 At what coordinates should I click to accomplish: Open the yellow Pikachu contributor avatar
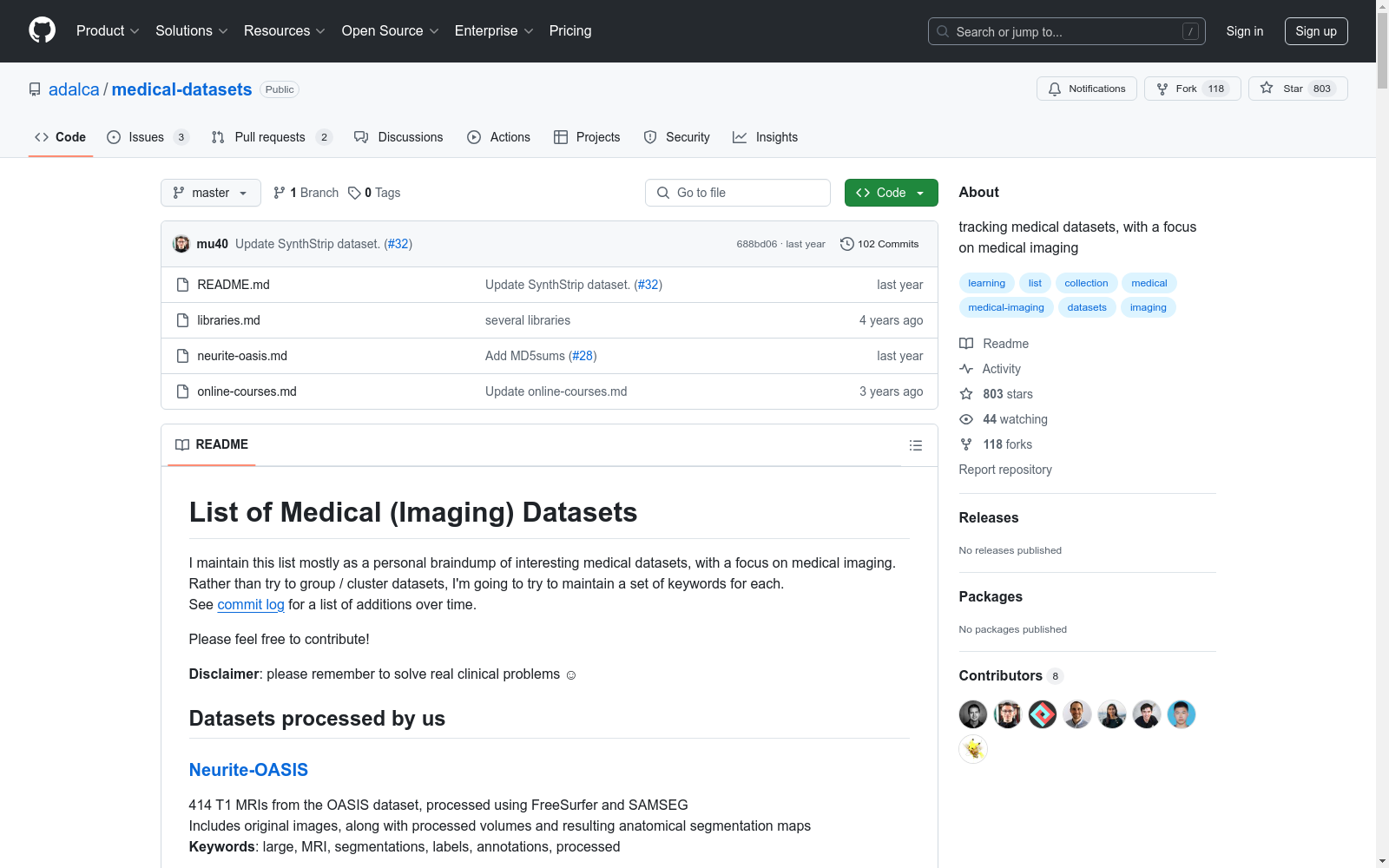pyautogui.click(x=973, y=749)
